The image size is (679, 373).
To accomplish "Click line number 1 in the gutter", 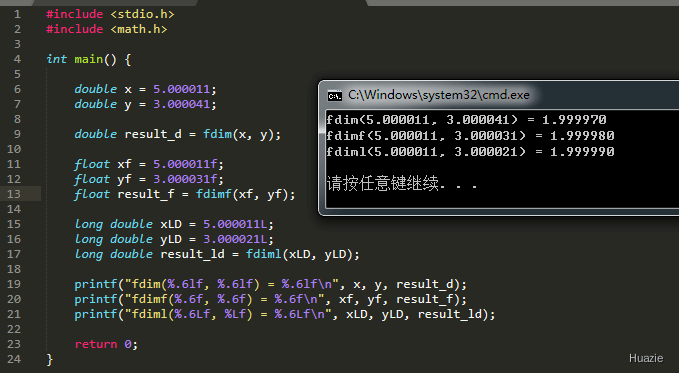I will pyautogui.click(x=17, y=14).
